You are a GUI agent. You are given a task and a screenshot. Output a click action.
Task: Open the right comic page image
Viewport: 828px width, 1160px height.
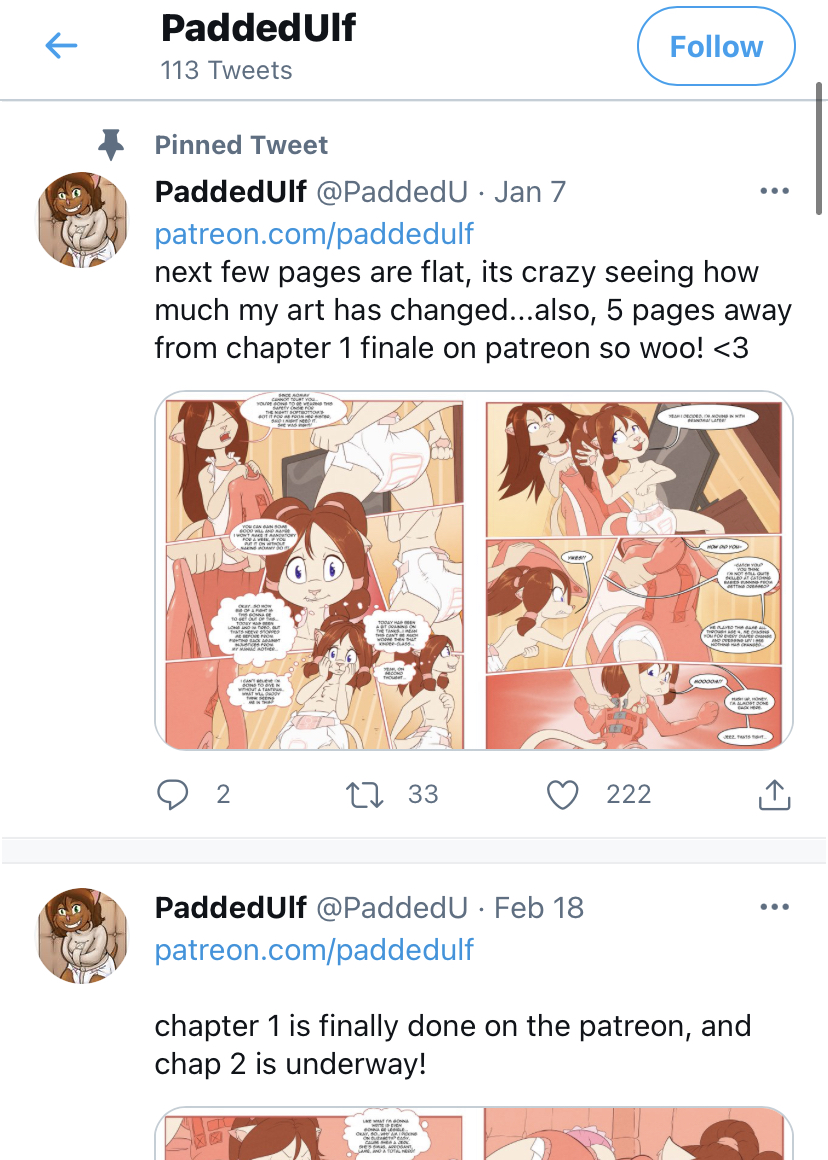pos(635,570)
